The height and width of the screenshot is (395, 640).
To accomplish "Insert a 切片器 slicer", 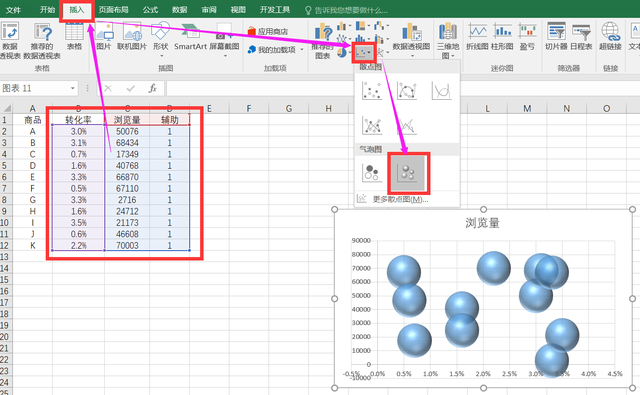I will 556,37.
